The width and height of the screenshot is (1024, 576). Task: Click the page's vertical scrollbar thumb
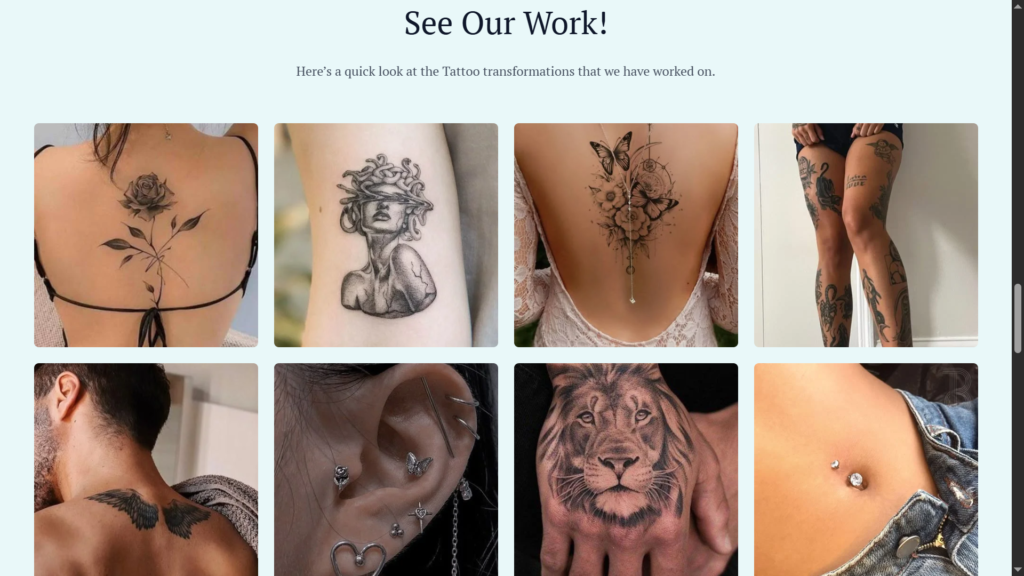tap(1017, 319)
